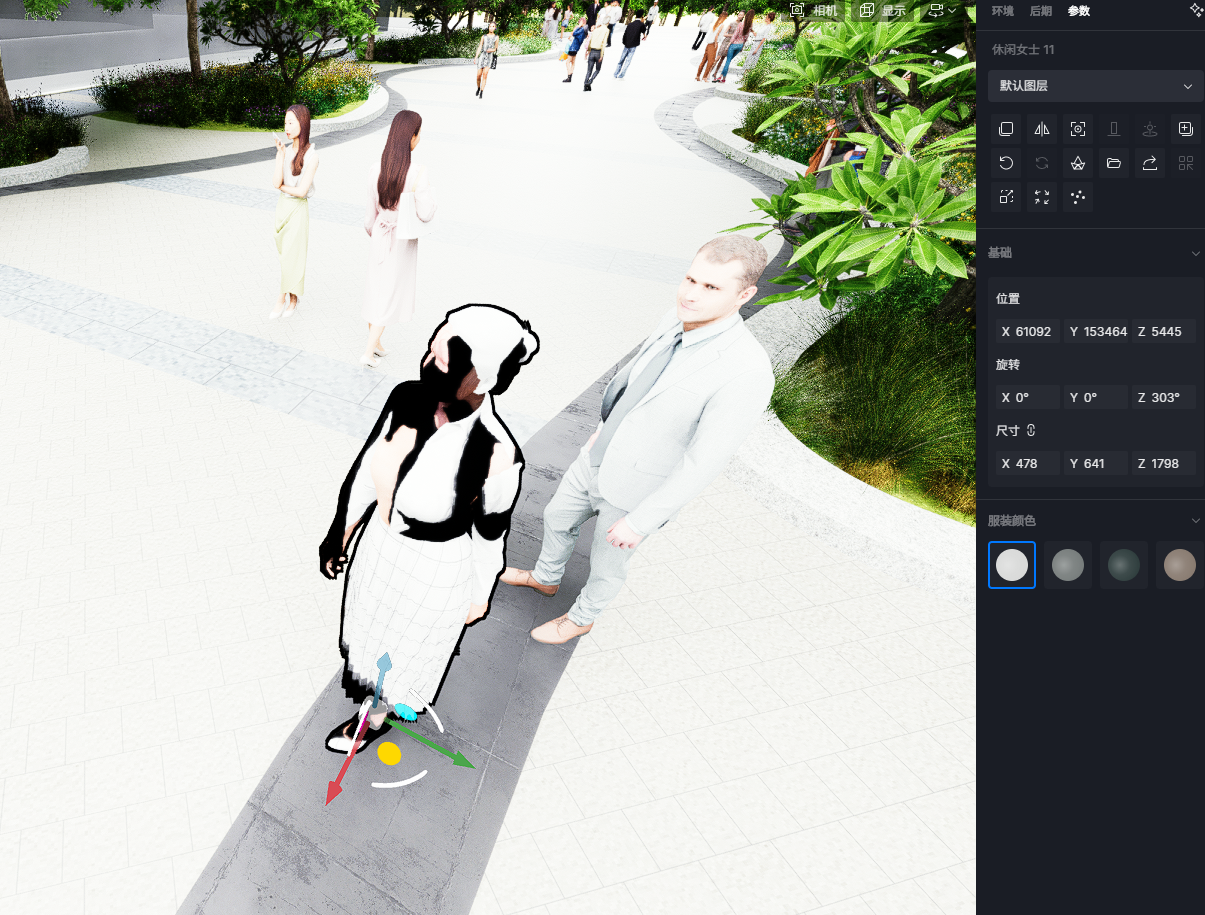Click the 显示 display button
Viewport: 1205px width, 915px height.
(882, 10)
